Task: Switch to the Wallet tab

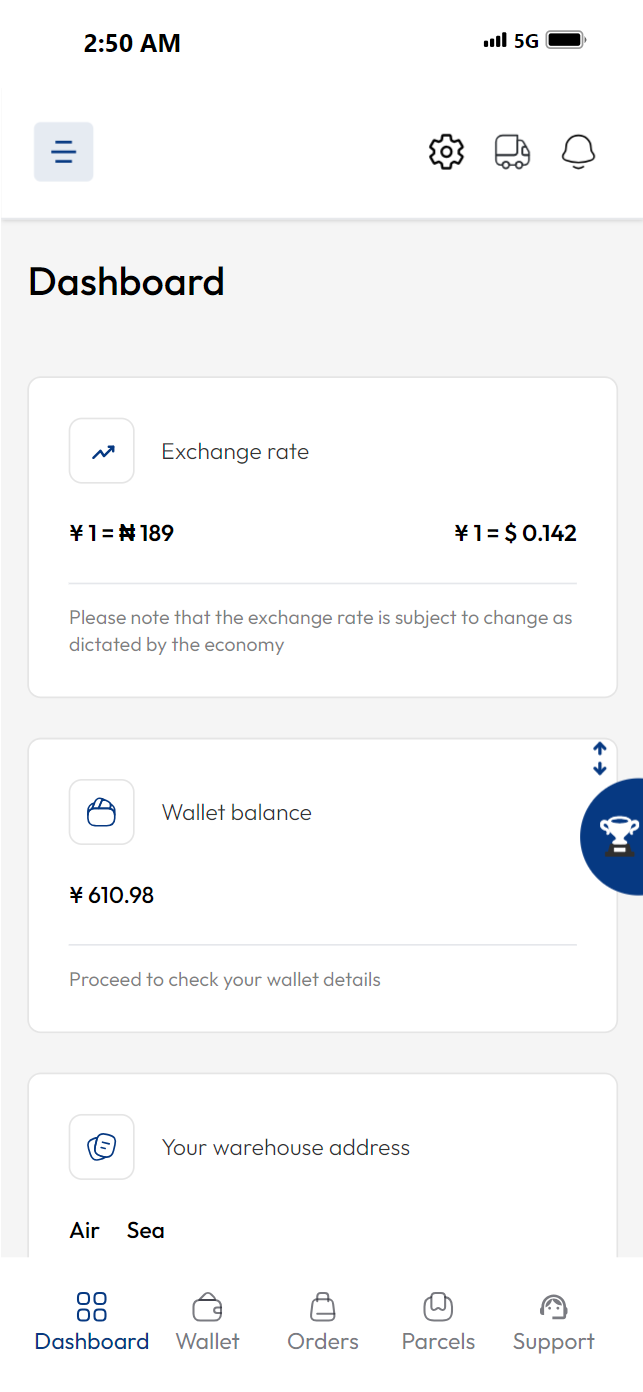Action: click(x=207, y=1322)
